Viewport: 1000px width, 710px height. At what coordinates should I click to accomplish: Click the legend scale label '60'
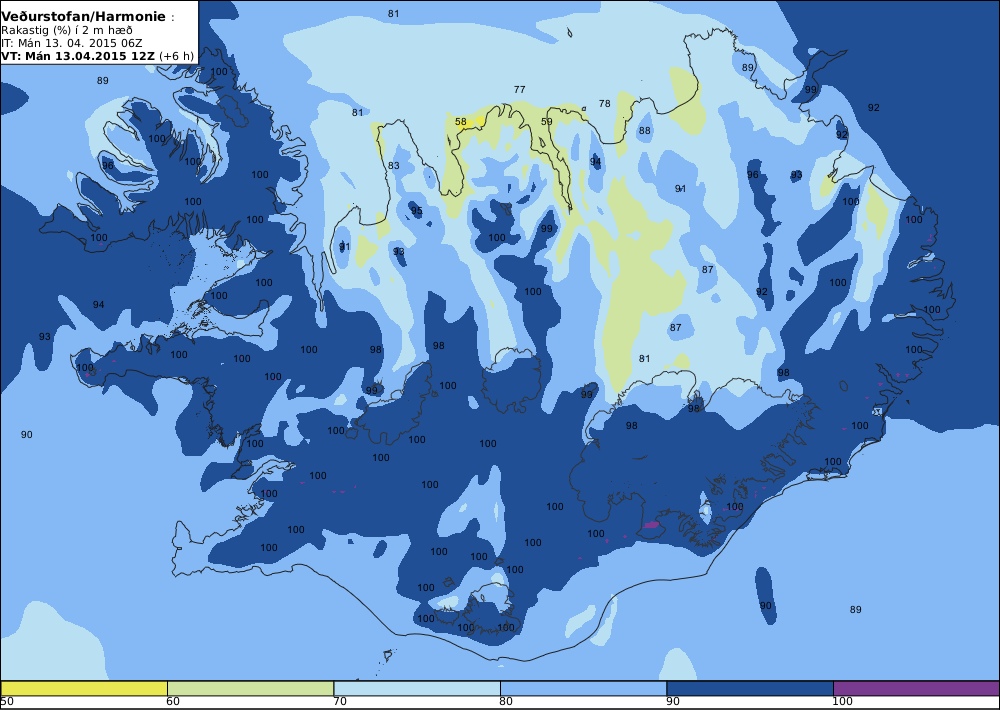pos(173,702)
